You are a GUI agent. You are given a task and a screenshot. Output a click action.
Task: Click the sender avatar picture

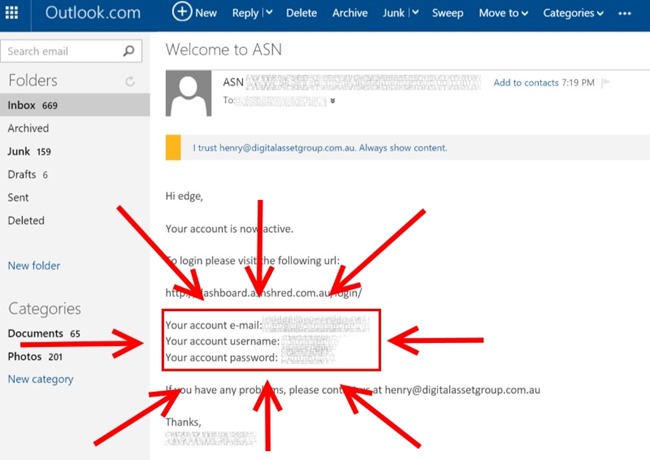[189, 93]
